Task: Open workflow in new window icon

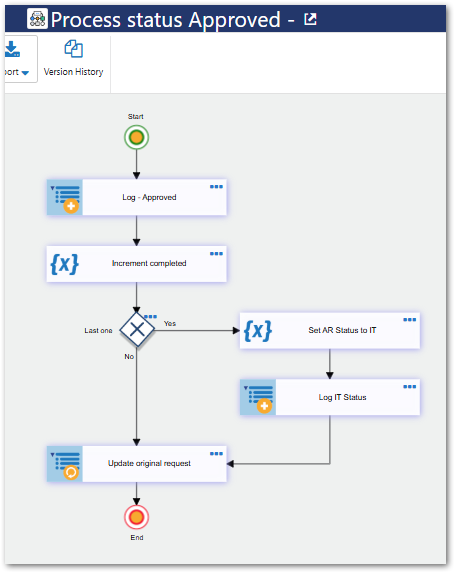Action: tap(310, 19)
